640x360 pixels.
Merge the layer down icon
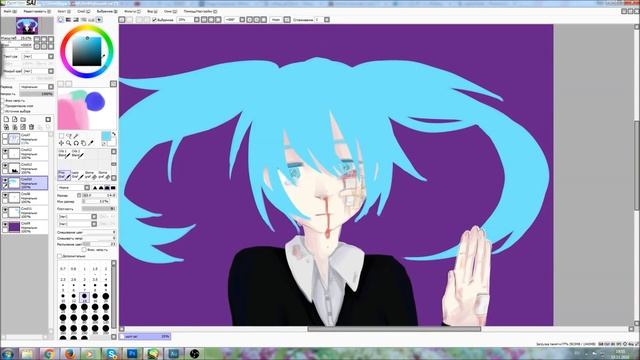pos(15,127)
